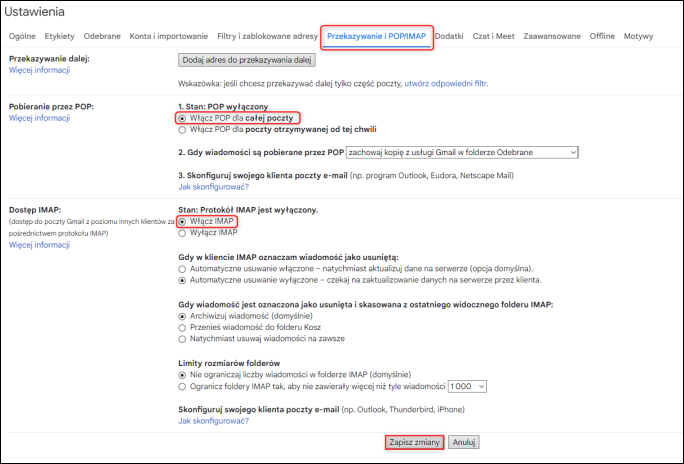Viewport: 684px width, 464px height.
Task: Click the Limity rozmiarów folderów heading
Action: click(x=229, y=363)
